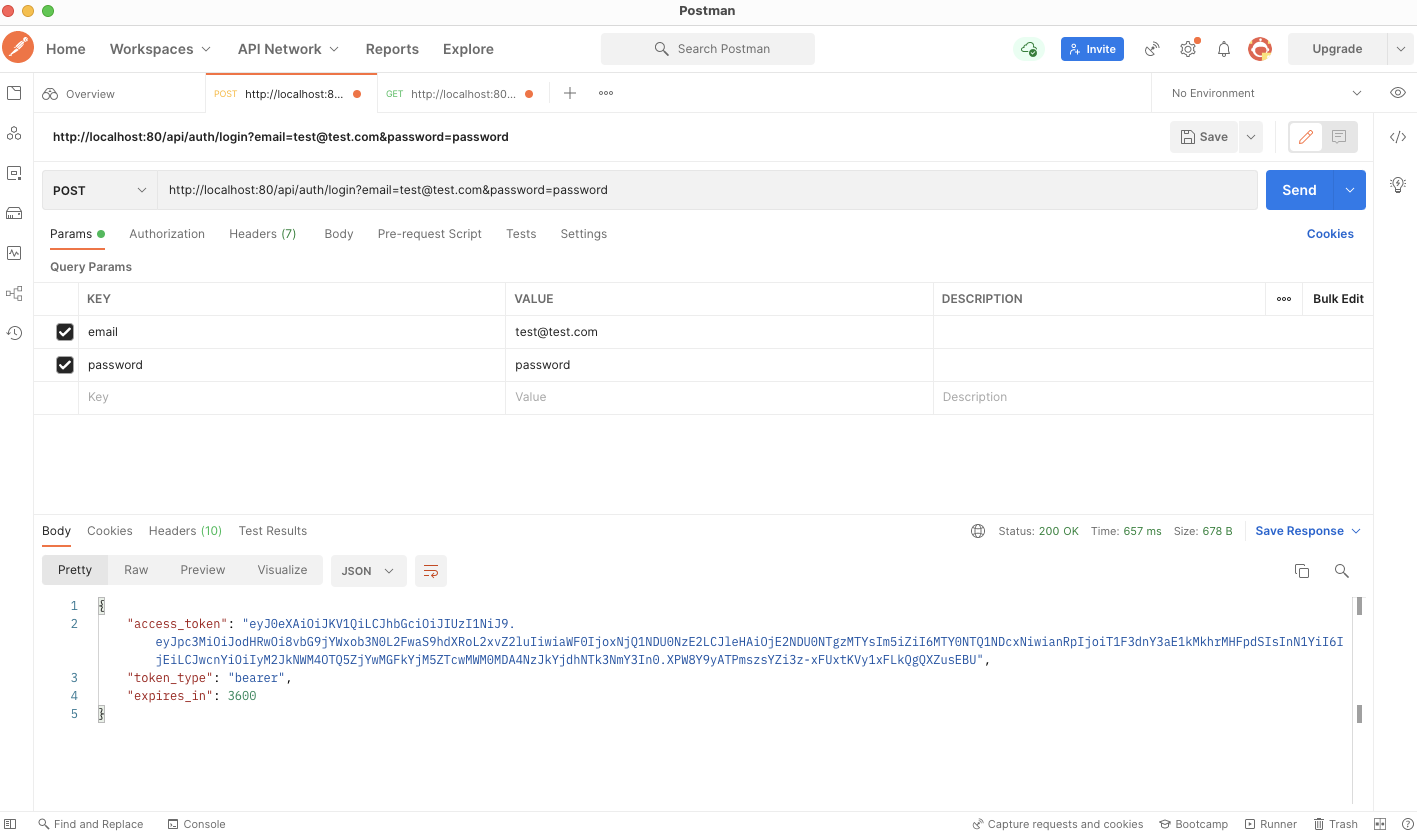Open response Test Results tab

pos(273,531)
